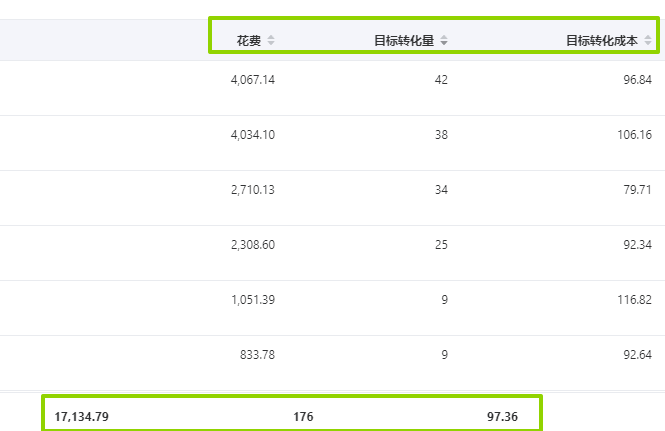Click conversion cost 116.82

point(634,300)
